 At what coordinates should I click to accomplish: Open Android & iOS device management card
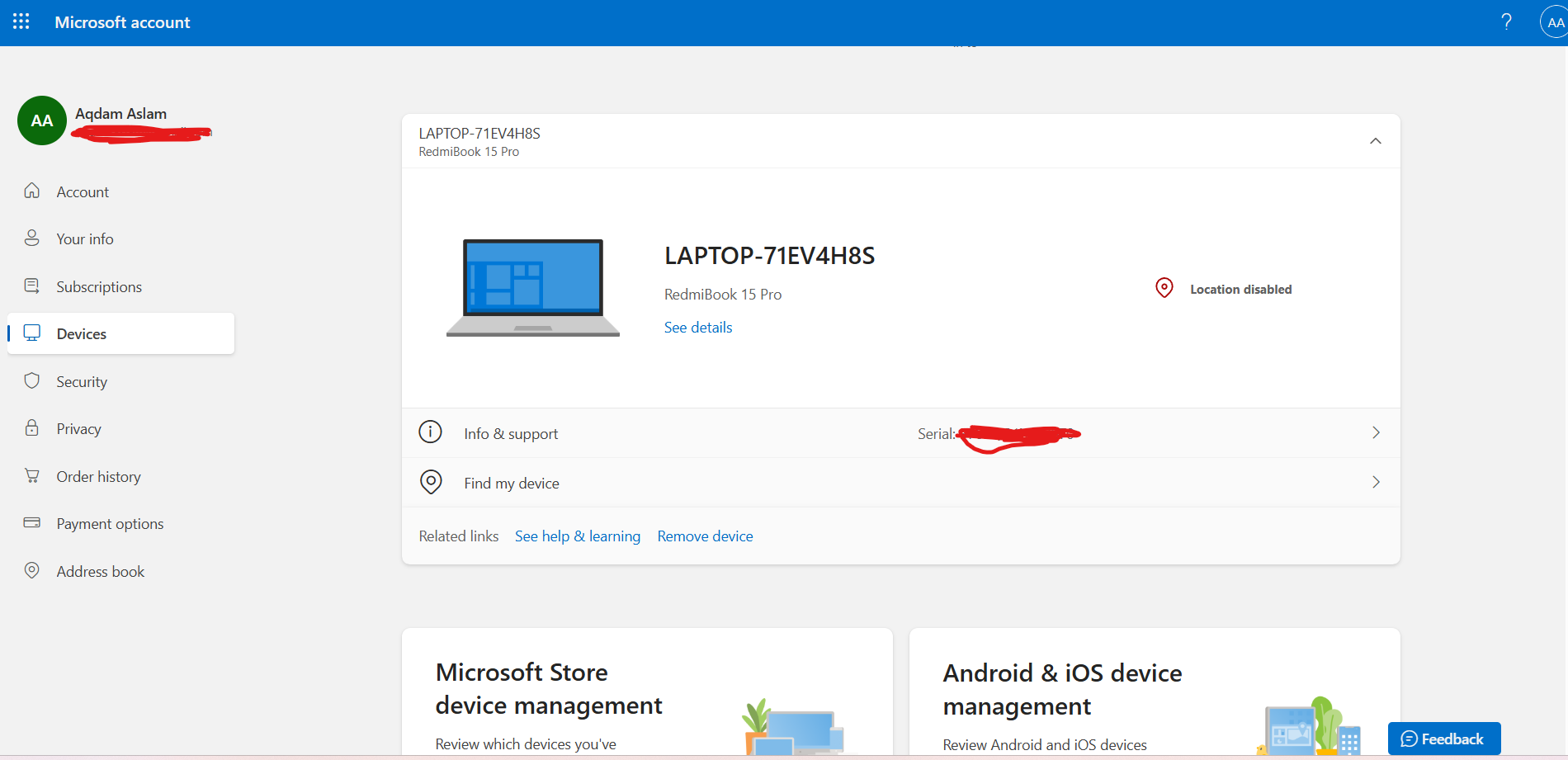pos(1155,693)
